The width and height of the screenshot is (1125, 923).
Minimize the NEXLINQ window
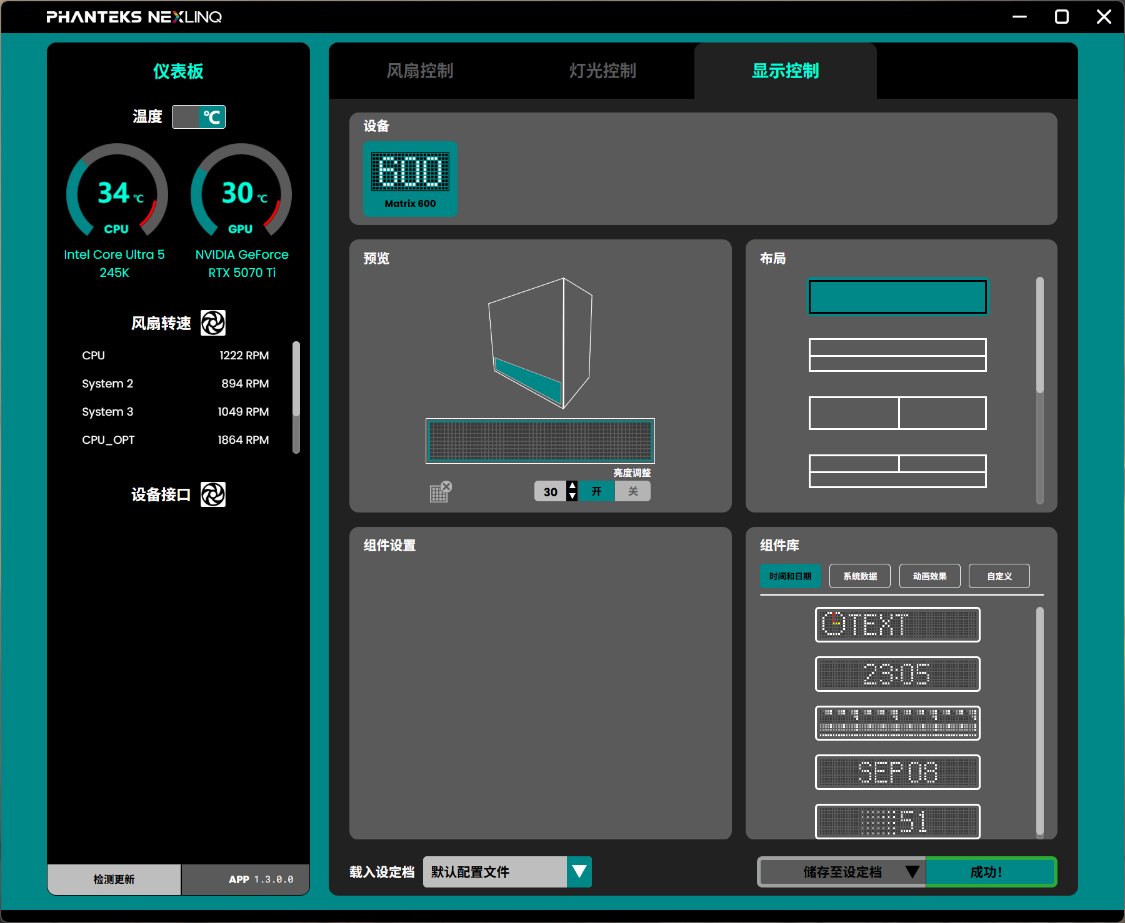click(1020, 17)
